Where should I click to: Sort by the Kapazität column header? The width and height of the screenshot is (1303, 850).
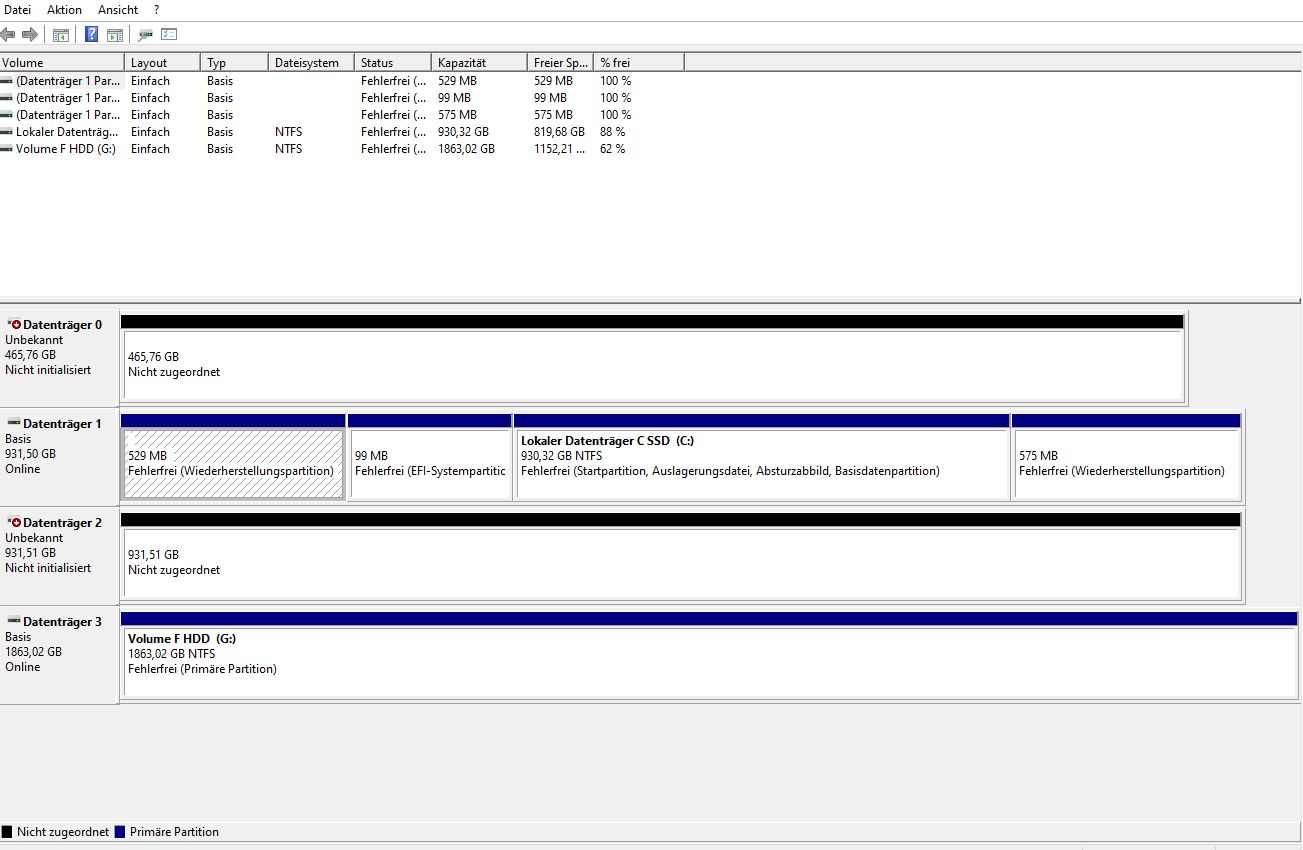click(x=479, y=63)
